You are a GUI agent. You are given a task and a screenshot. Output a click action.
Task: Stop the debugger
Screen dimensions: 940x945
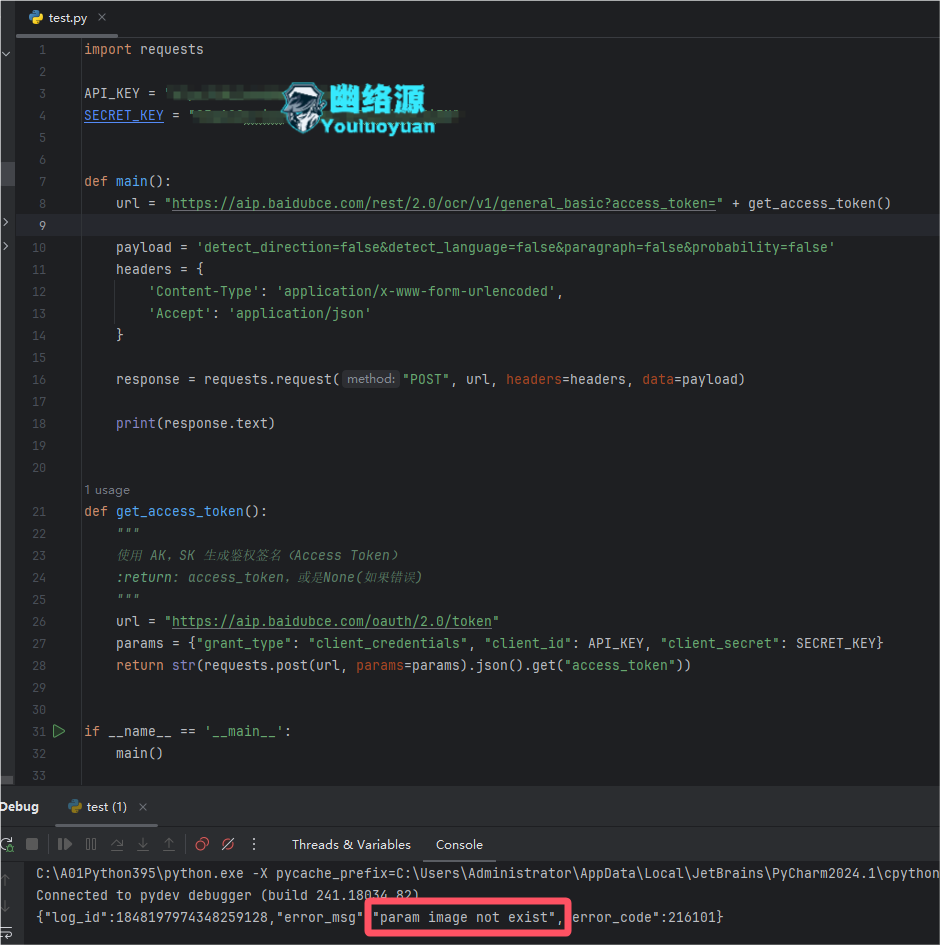(x=32, y=845)
